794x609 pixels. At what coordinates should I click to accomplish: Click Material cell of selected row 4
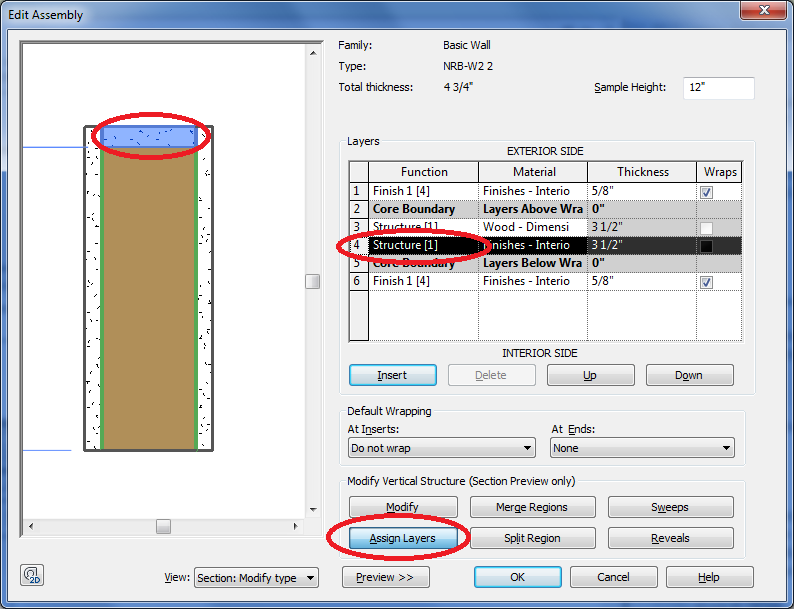533,246
